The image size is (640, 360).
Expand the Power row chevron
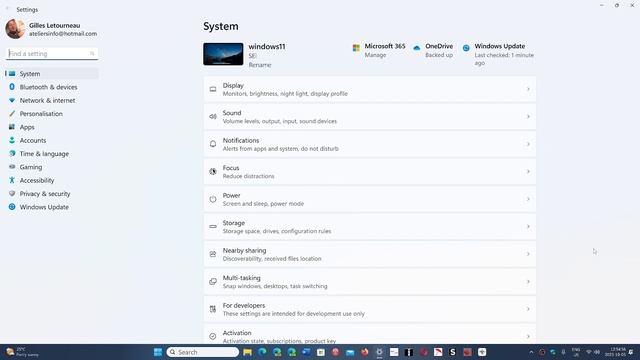tap(528, 199)
